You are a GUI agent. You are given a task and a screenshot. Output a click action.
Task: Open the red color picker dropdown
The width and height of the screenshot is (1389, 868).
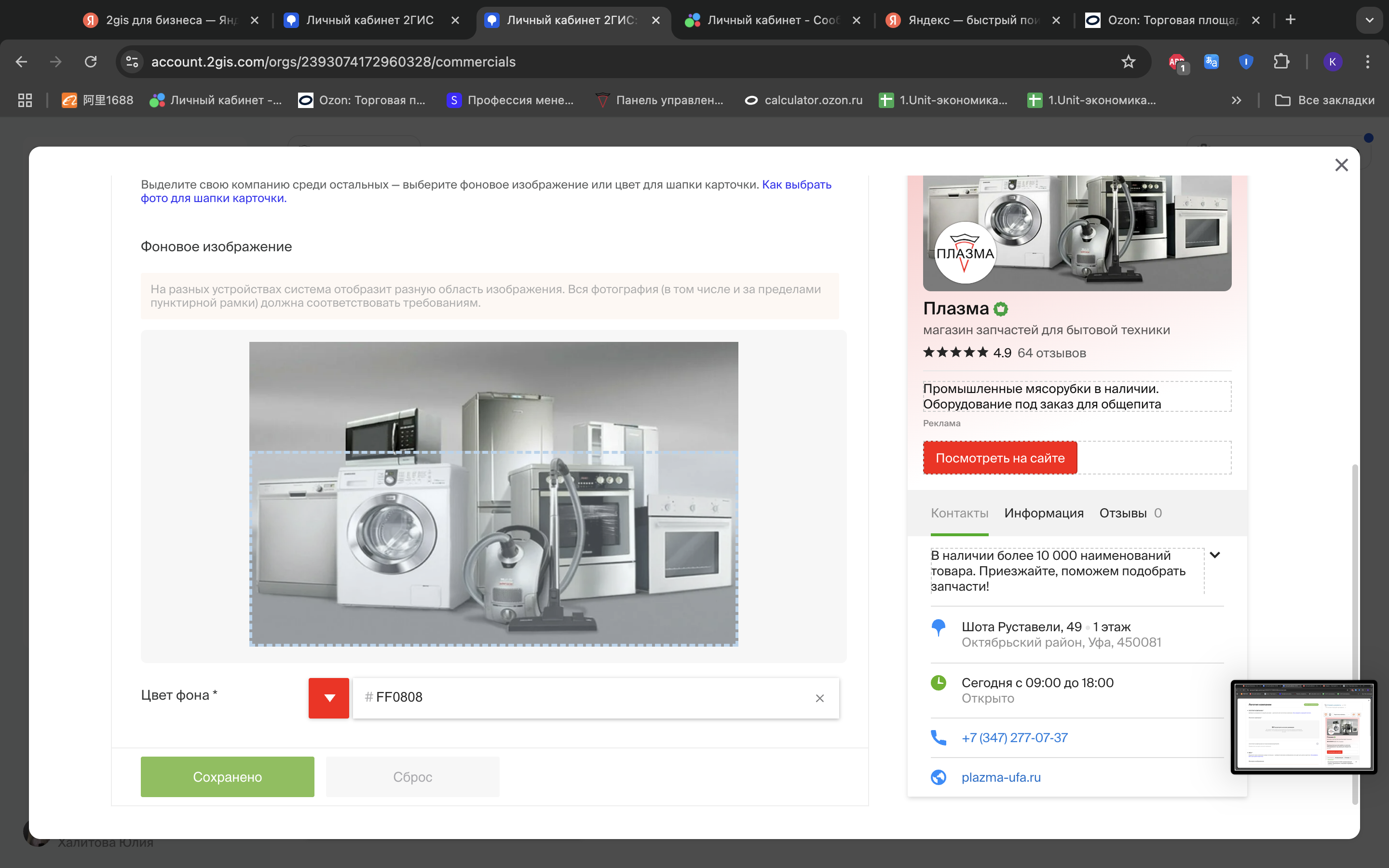(x=329, y=698)
